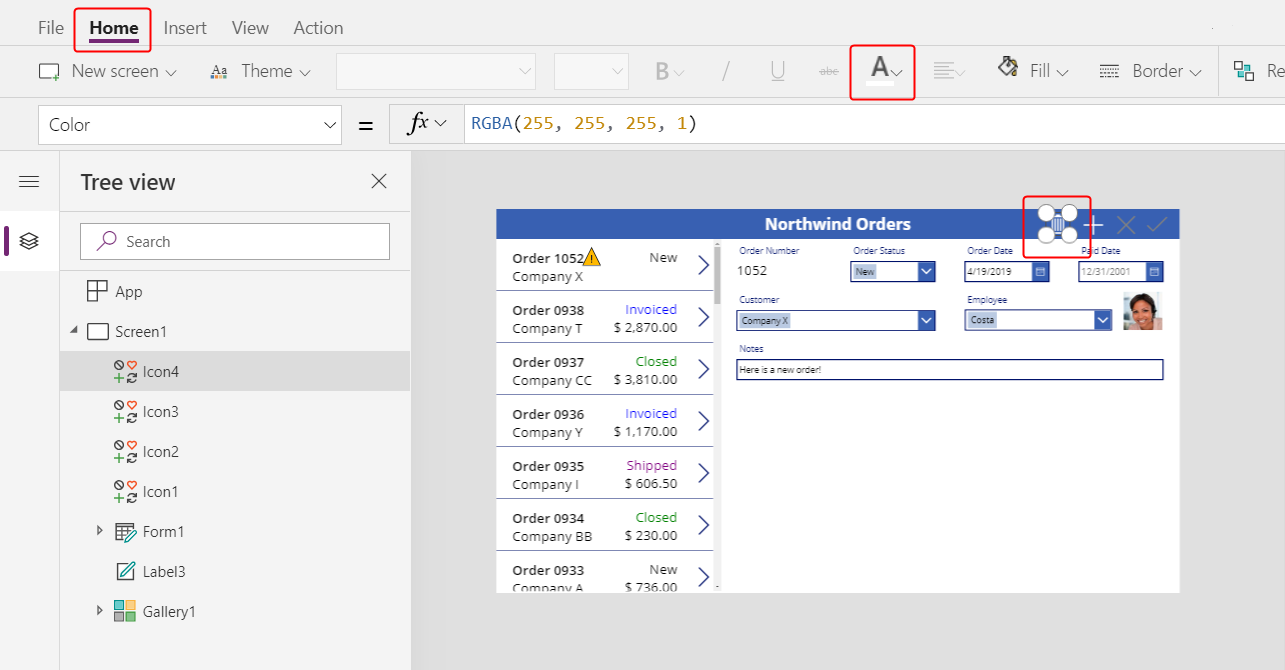Click the Reorder icon in toolbar
Viewport: 1285px width, 670px height.
pyautogui.click(x=1244, y=71)
